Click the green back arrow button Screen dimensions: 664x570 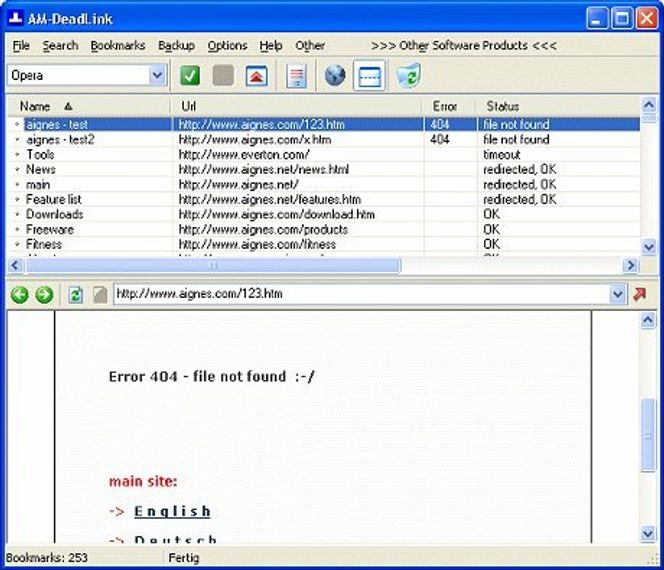19,294
